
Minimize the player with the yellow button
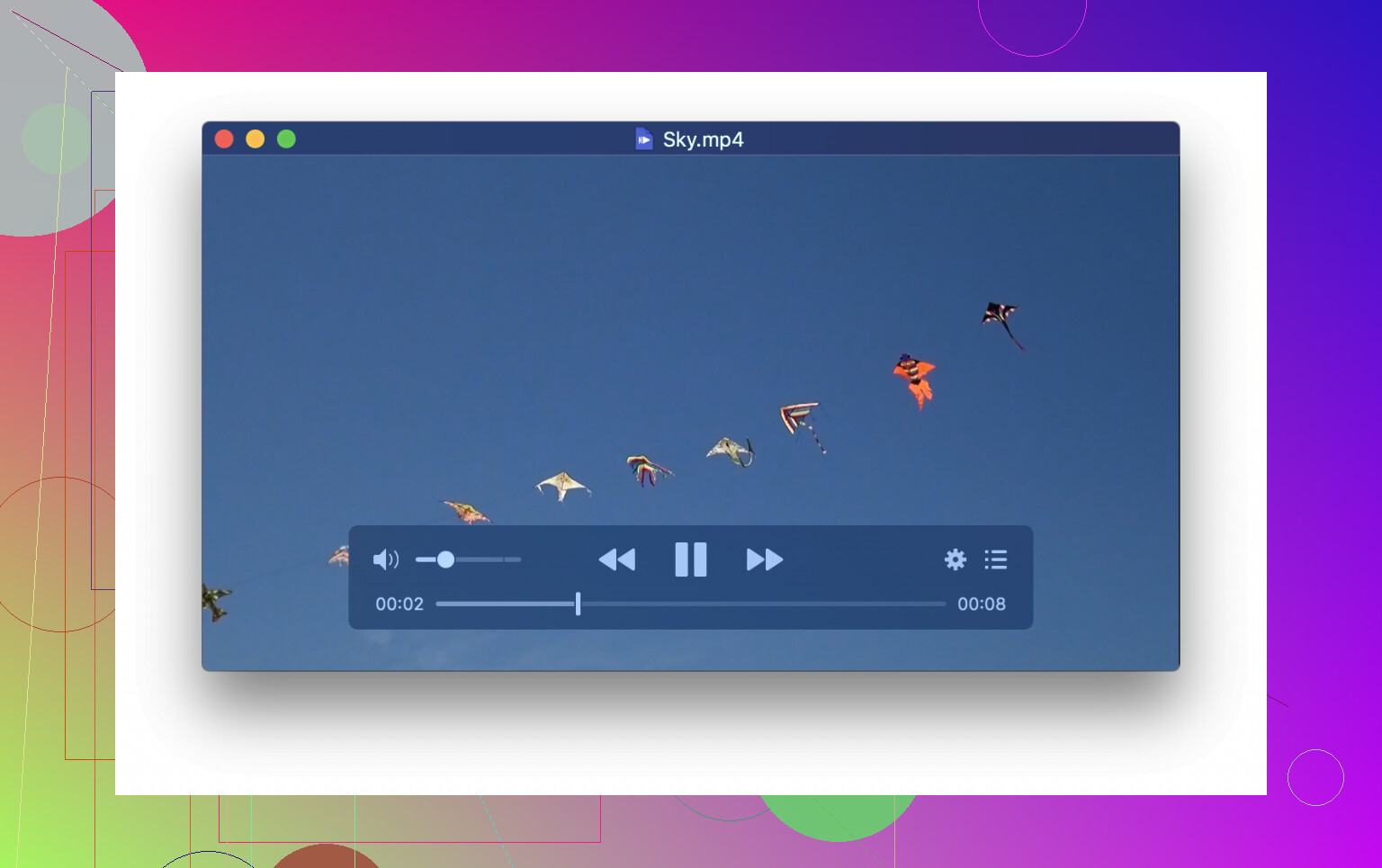[256, 139]
